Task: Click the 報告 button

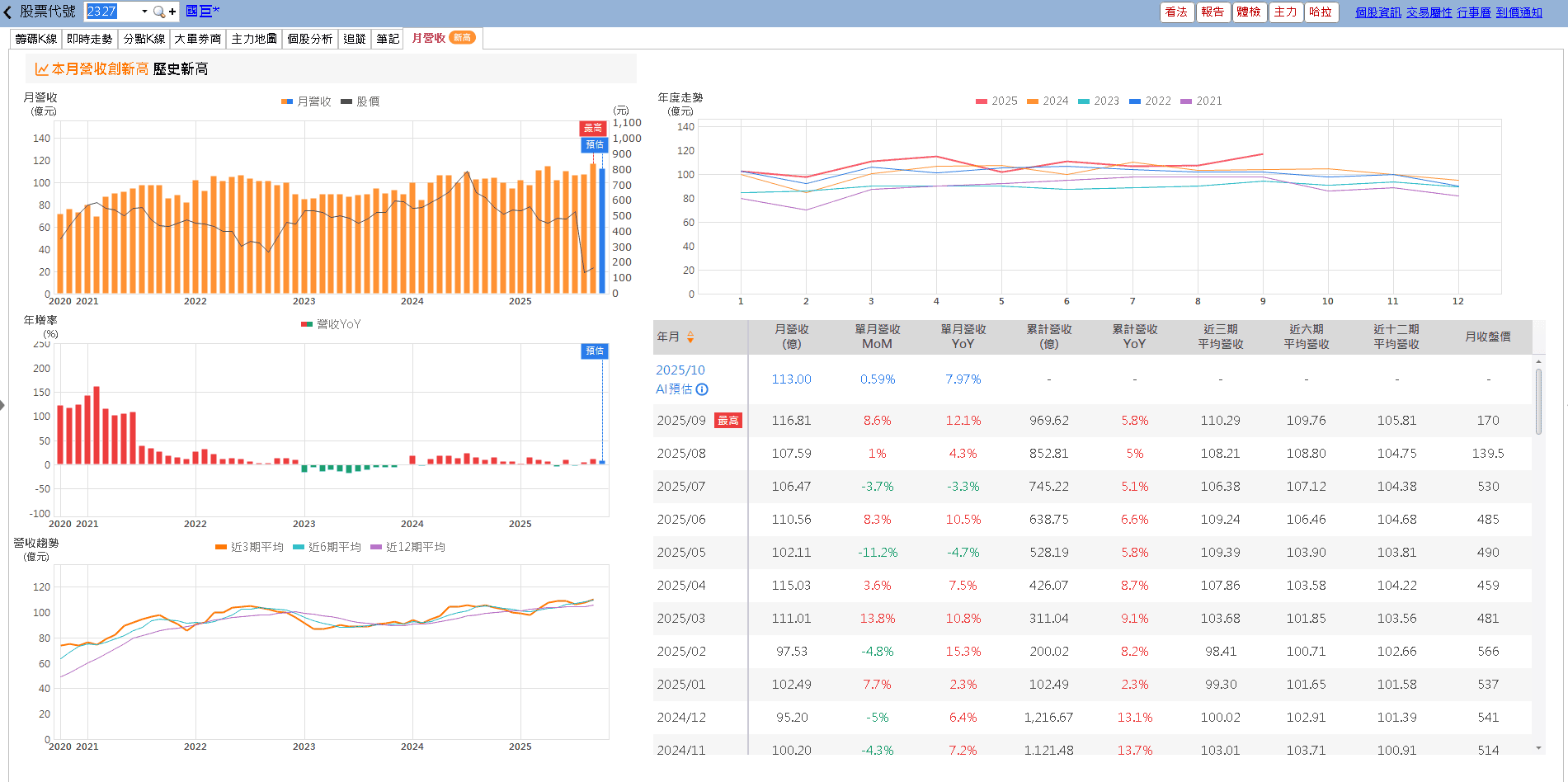Action: pyautogui.click(x=1212, y=12)
